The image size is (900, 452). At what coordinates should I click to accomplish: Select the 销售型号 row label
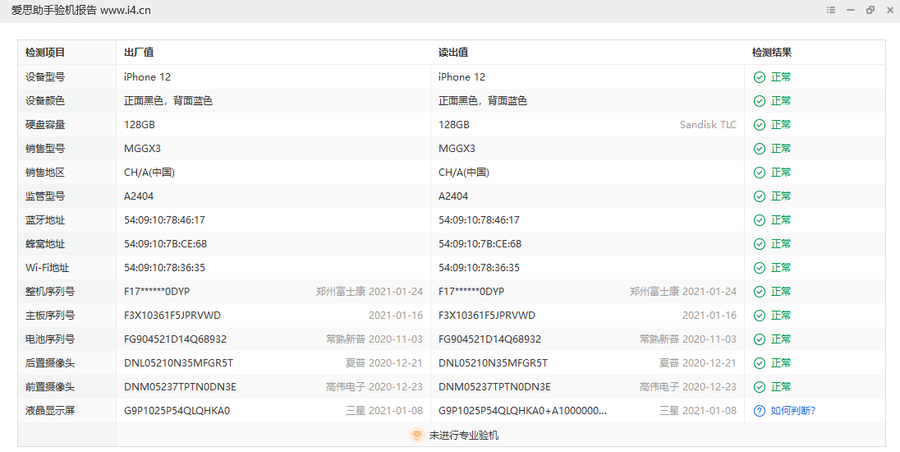(x=45, y=149)
